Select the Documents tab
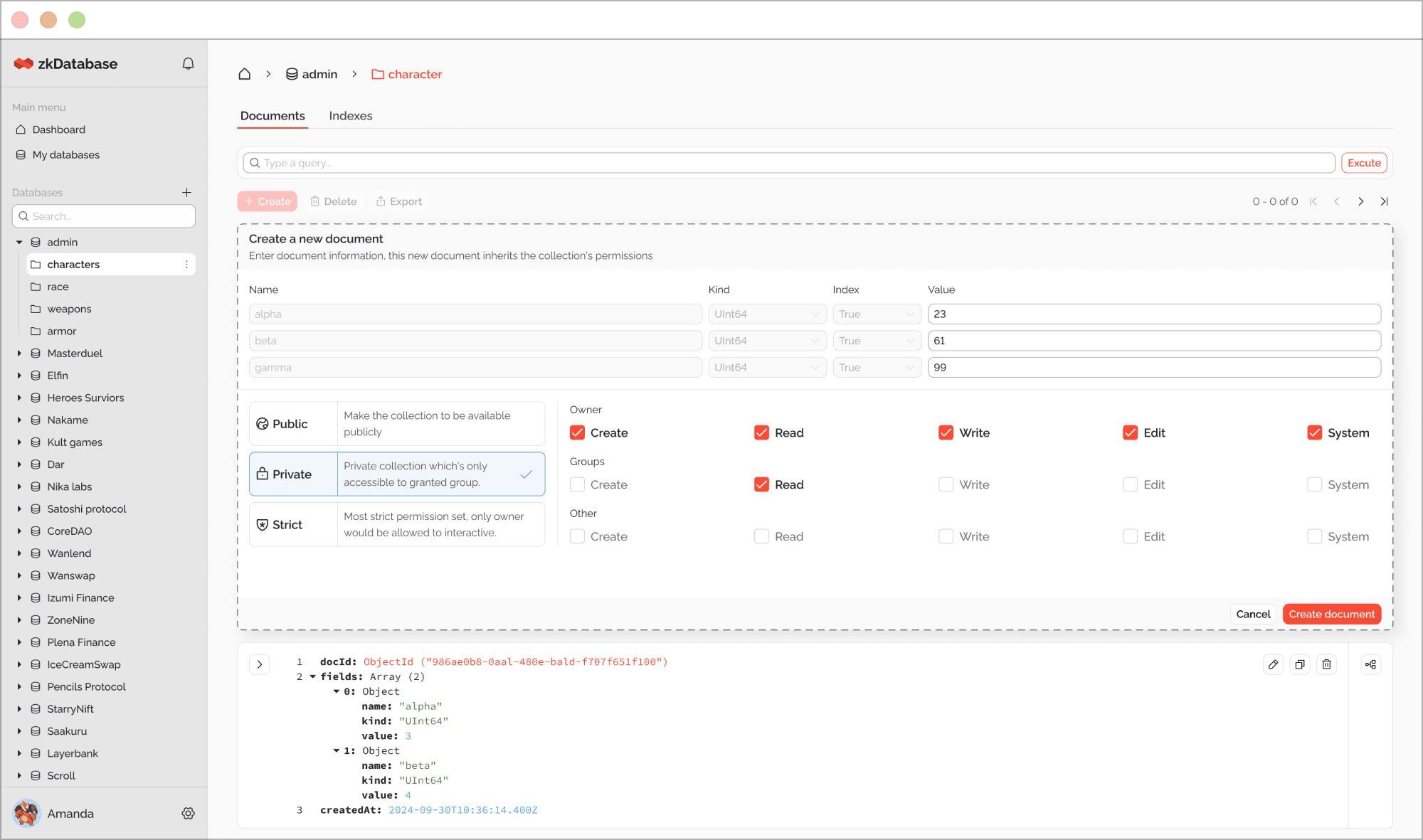The image size is (1423, 840). pos(273,116)
